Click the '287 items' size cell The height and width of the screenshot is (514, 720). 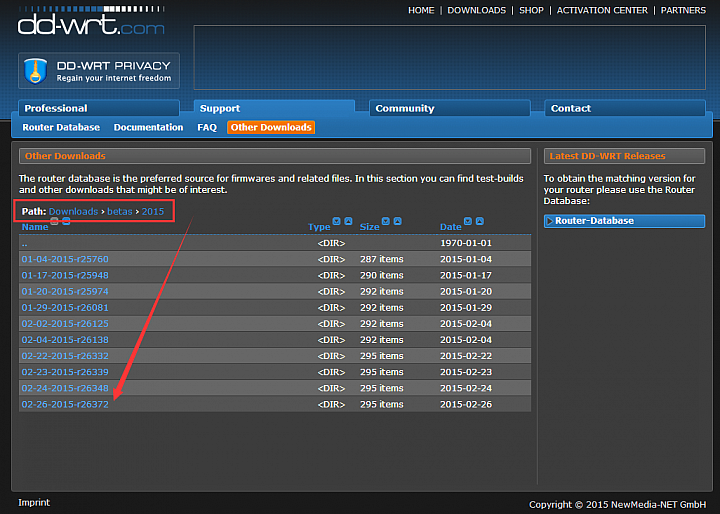382,259
